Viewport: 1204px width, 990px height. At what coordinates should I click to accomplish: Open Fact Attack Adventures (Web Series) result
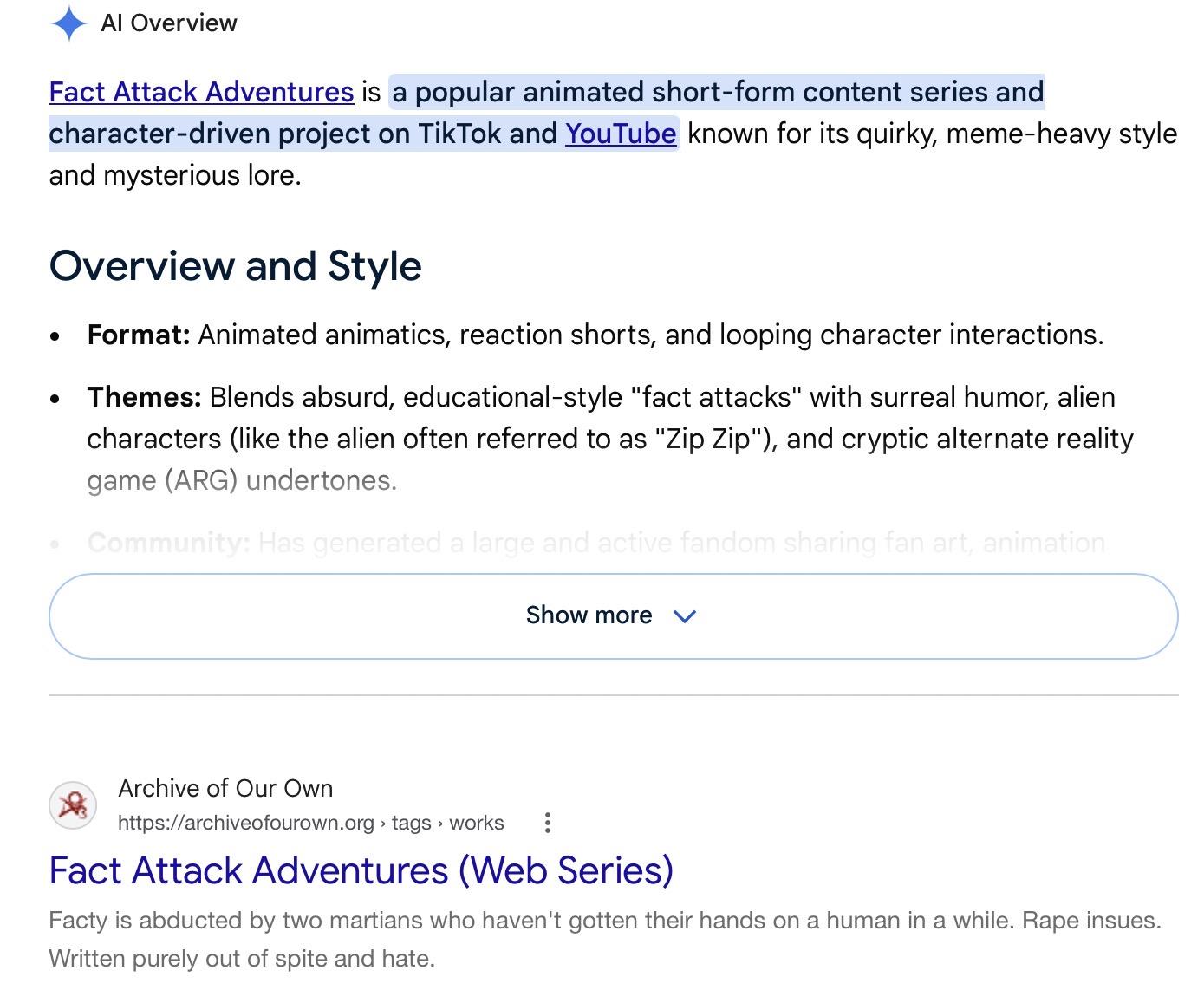361,870
